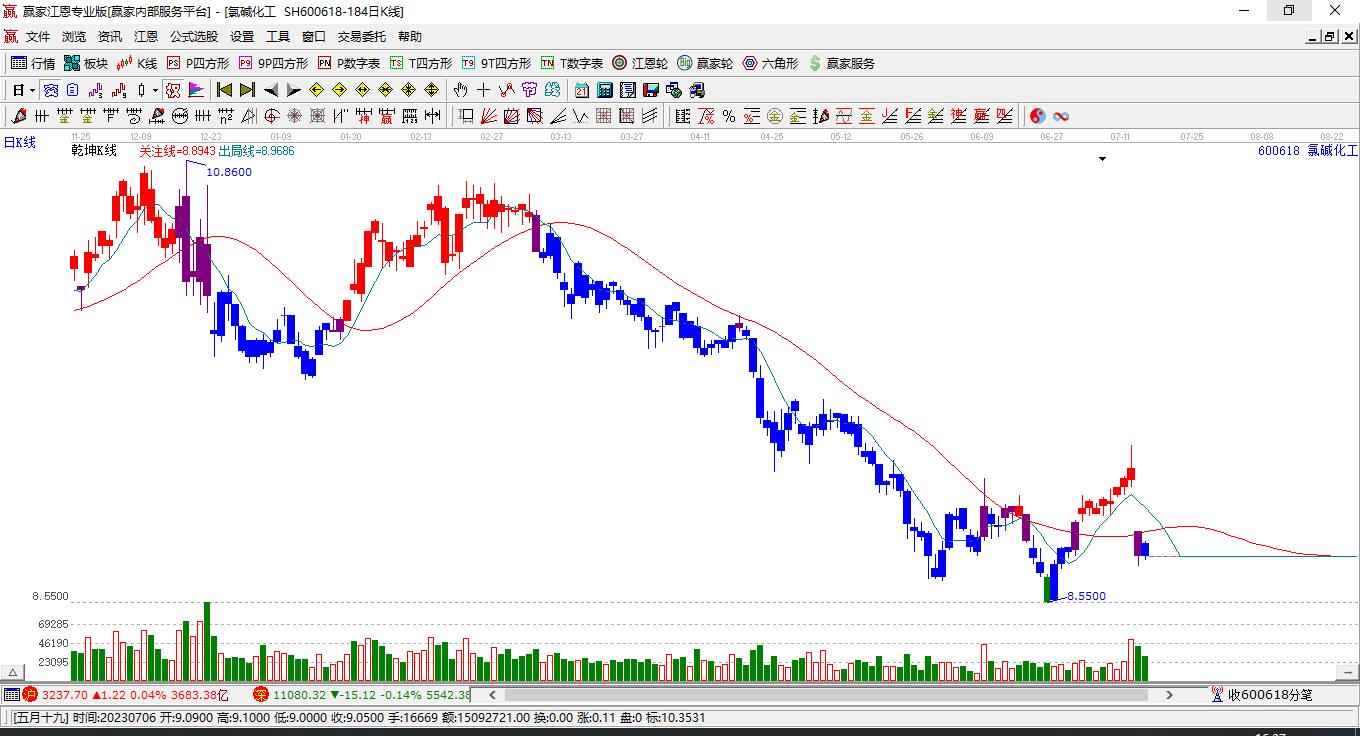Expand the candlestick style dropdown arrow
The height and width of the screenshot is (736, 1360).
[x=155, y=90]
